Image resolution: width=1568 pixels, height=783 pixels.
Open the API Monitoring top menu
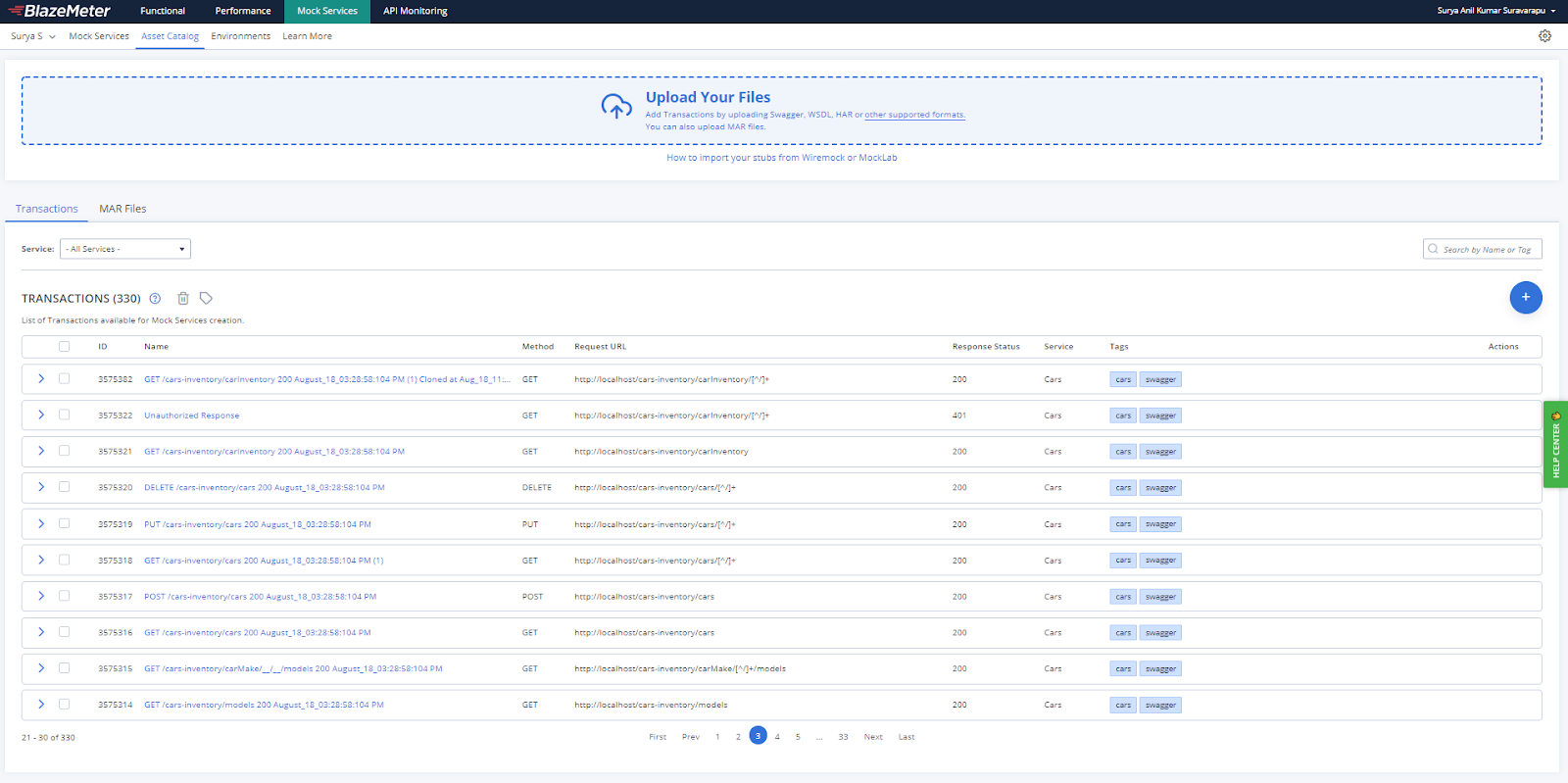416,11
